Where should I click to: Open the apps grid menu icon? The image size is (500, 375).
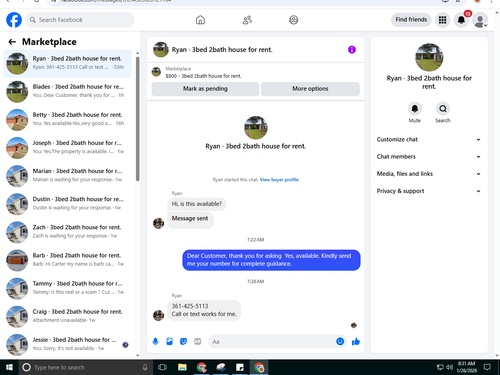click(442, 20)
